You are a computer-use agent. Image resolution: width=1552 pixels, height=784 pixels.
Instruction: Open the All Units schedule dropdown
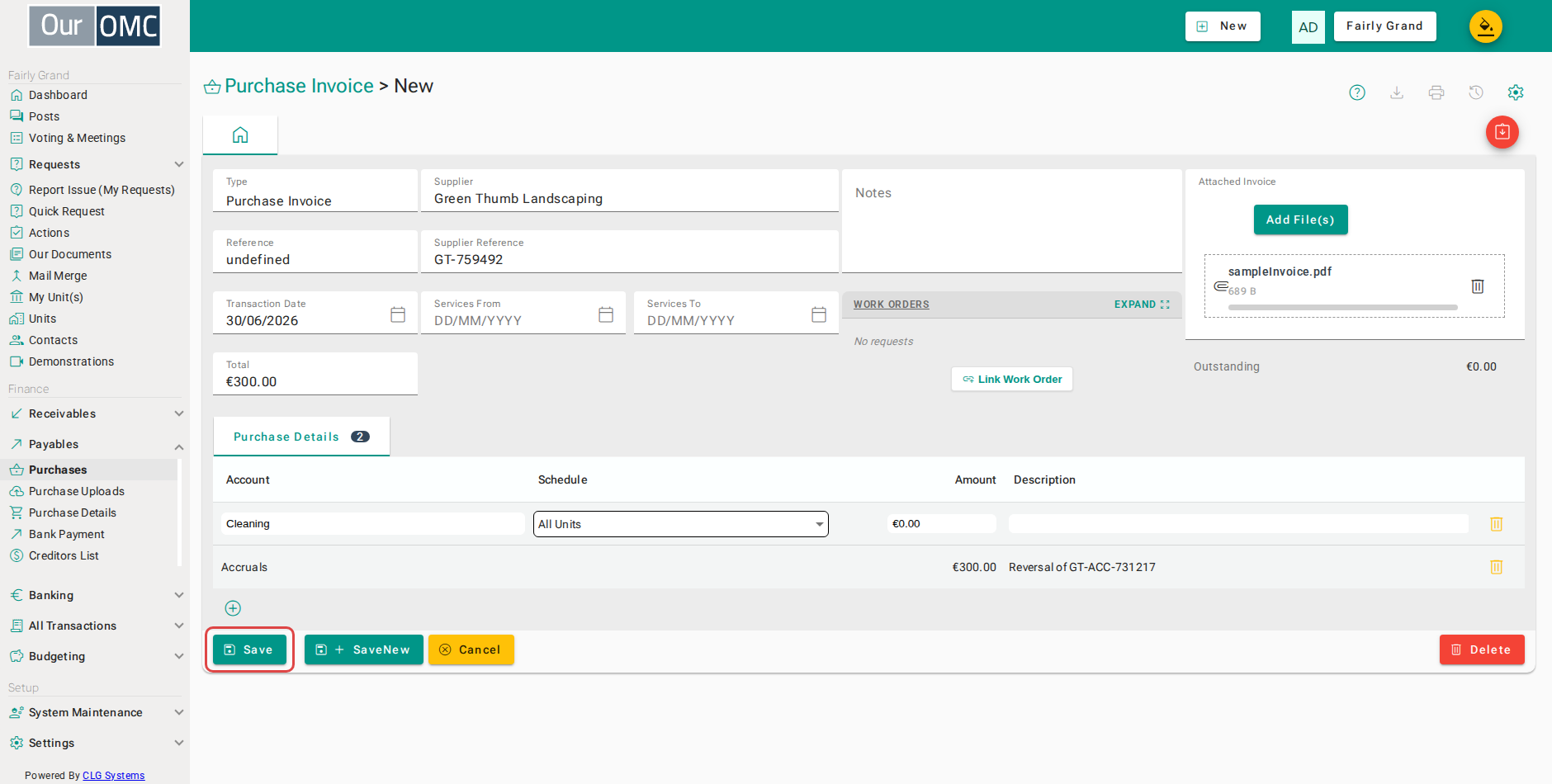pos(681,524)
